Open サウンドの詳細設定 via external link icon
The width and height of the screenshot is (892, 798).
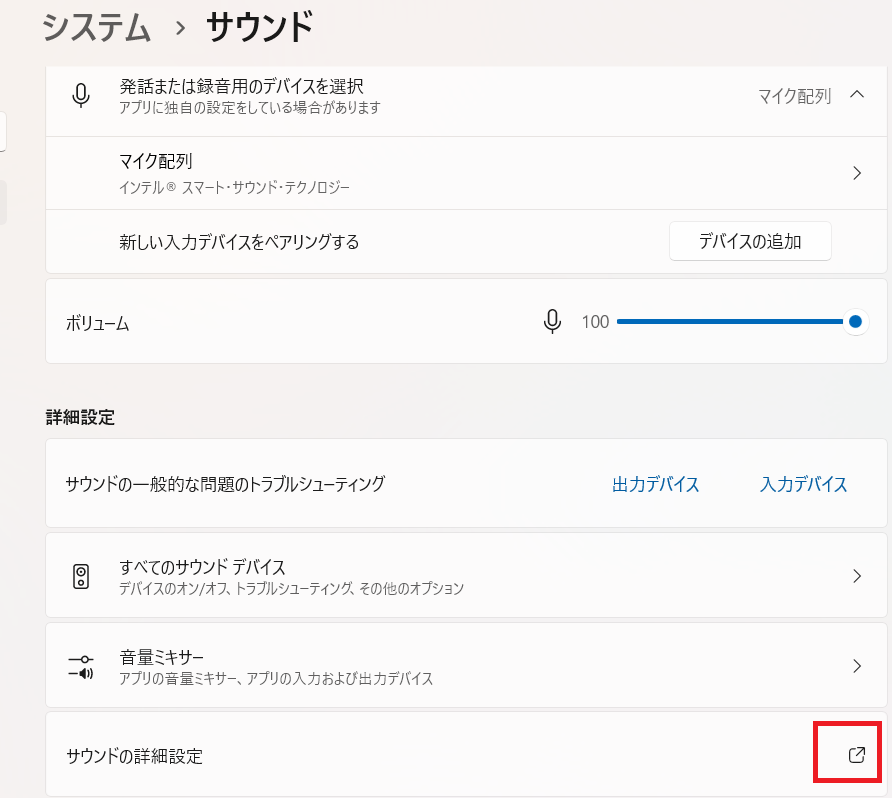pyautogui.click(x=857, y=755)
